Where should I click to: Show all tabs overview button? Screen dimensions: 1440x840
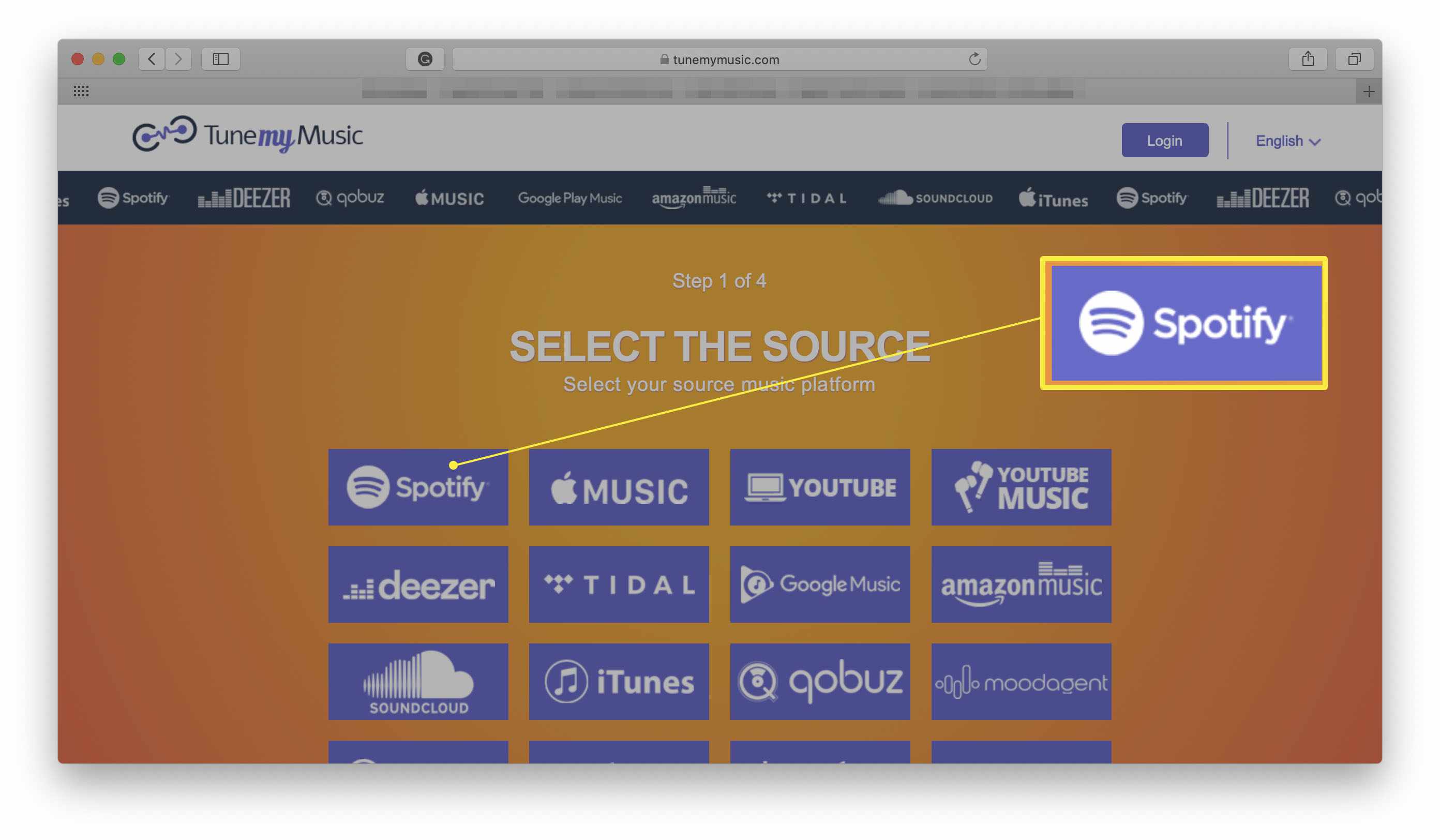[x=1354, y=59]
